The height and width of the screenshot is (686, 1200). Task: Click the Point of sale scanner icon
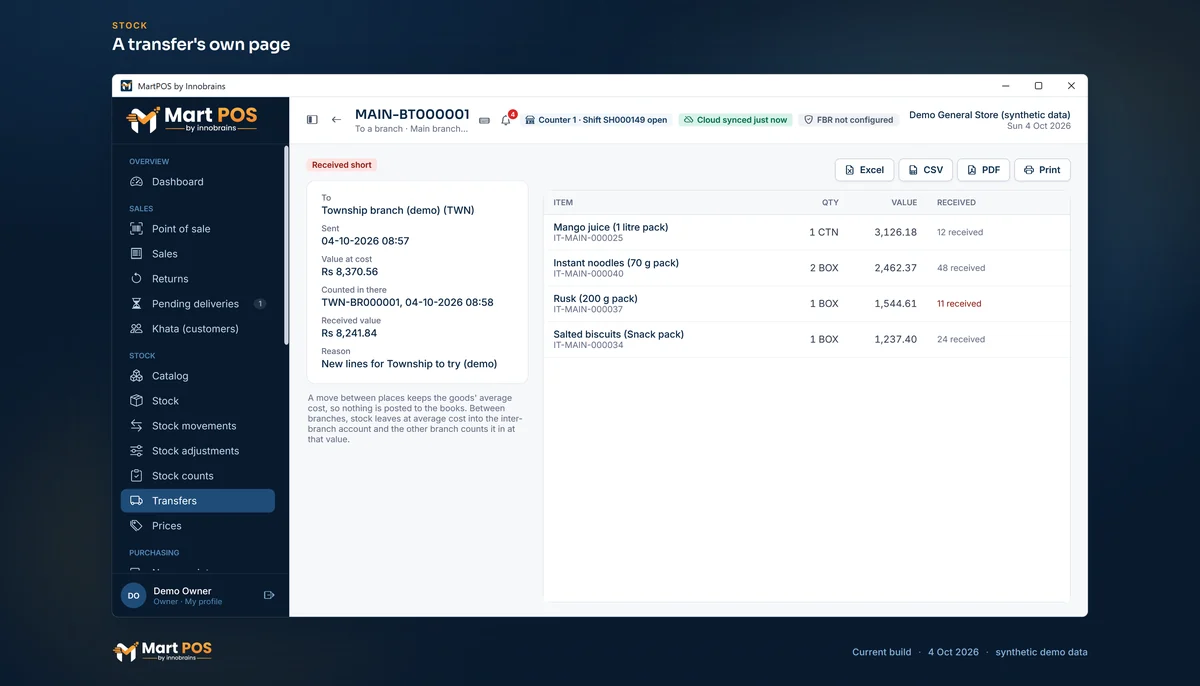click(137, 229)
